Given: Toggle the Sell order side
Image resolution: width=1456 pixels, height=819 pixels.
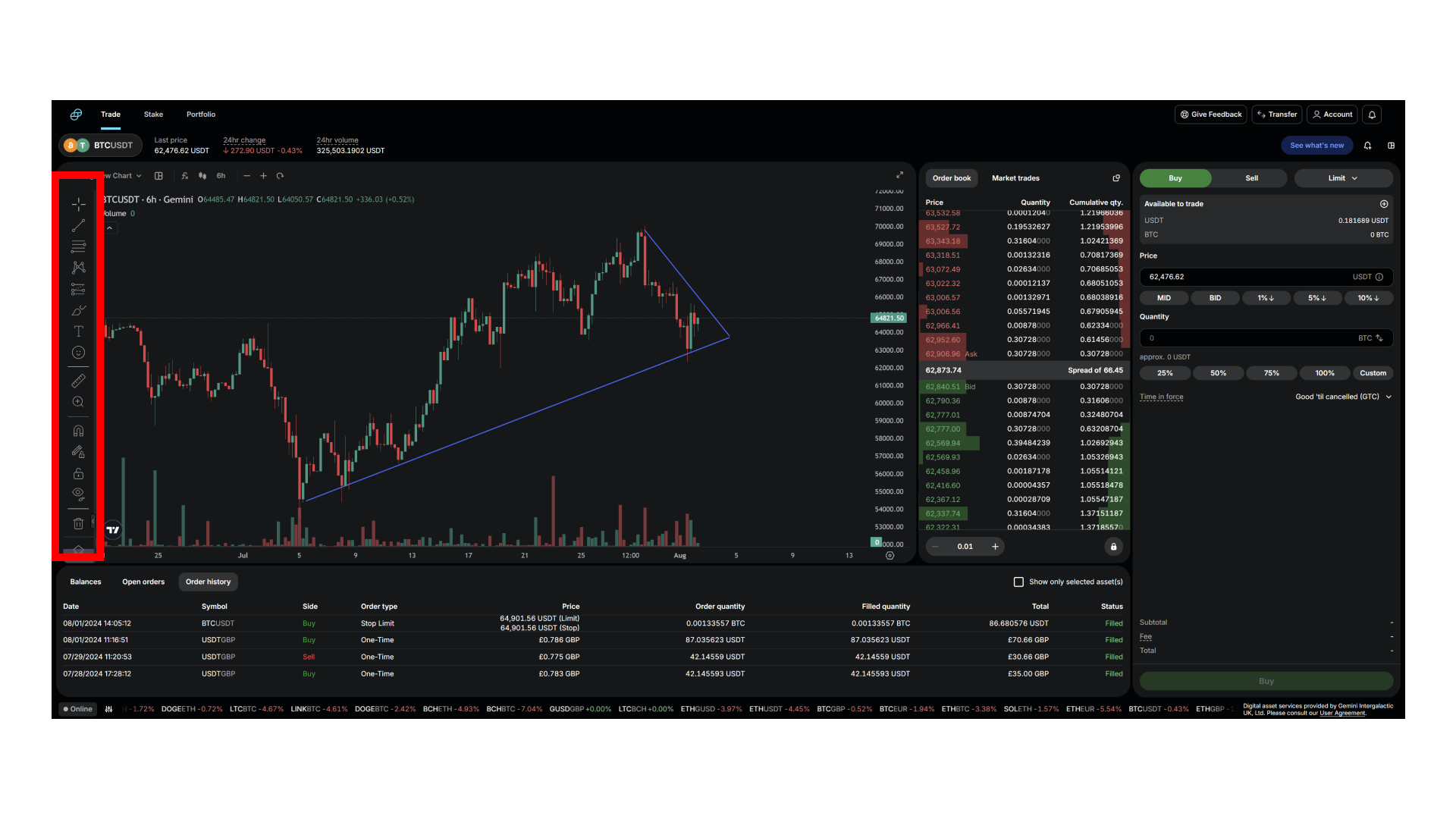Looking at the screenshot, I should coord(1248,178).
